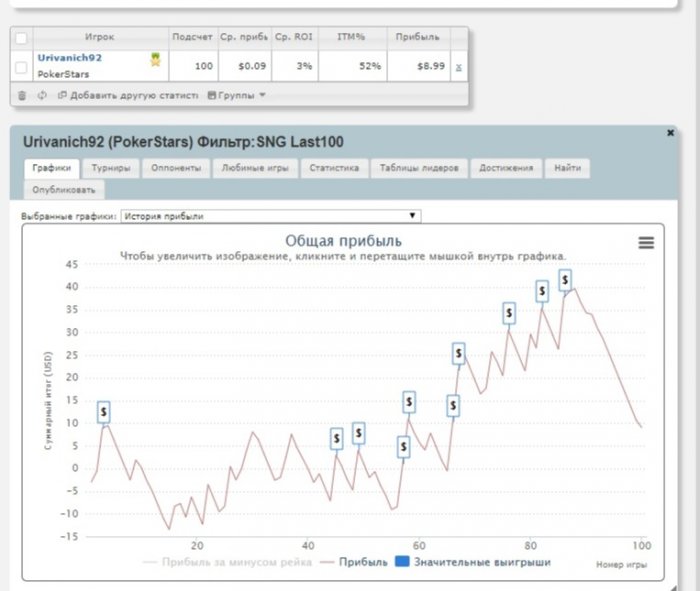Open the Таблицы лидеров tab
Viewport: 700px width, 591px height.
(x=419, y=168)
